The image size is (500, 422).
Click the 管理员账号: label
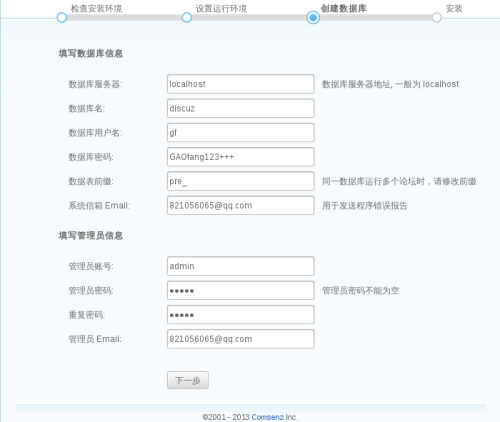[x=91, y=266]
